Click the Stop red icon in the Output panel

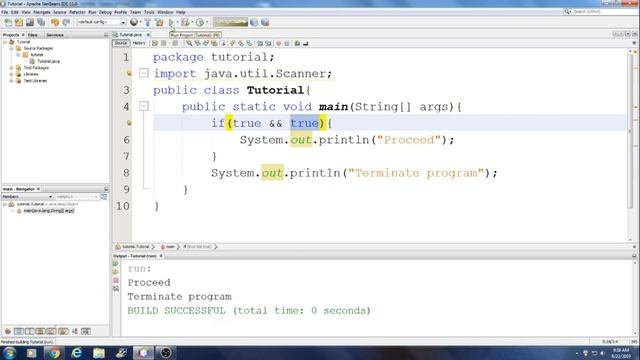[x=116, y=280]
